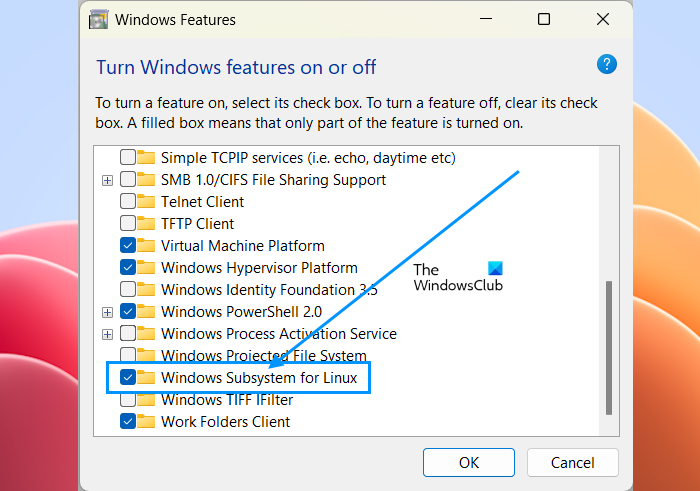Check the Windows Projected File System box
The width and height of the screenshot is (700, 491).
coord(128,356)
